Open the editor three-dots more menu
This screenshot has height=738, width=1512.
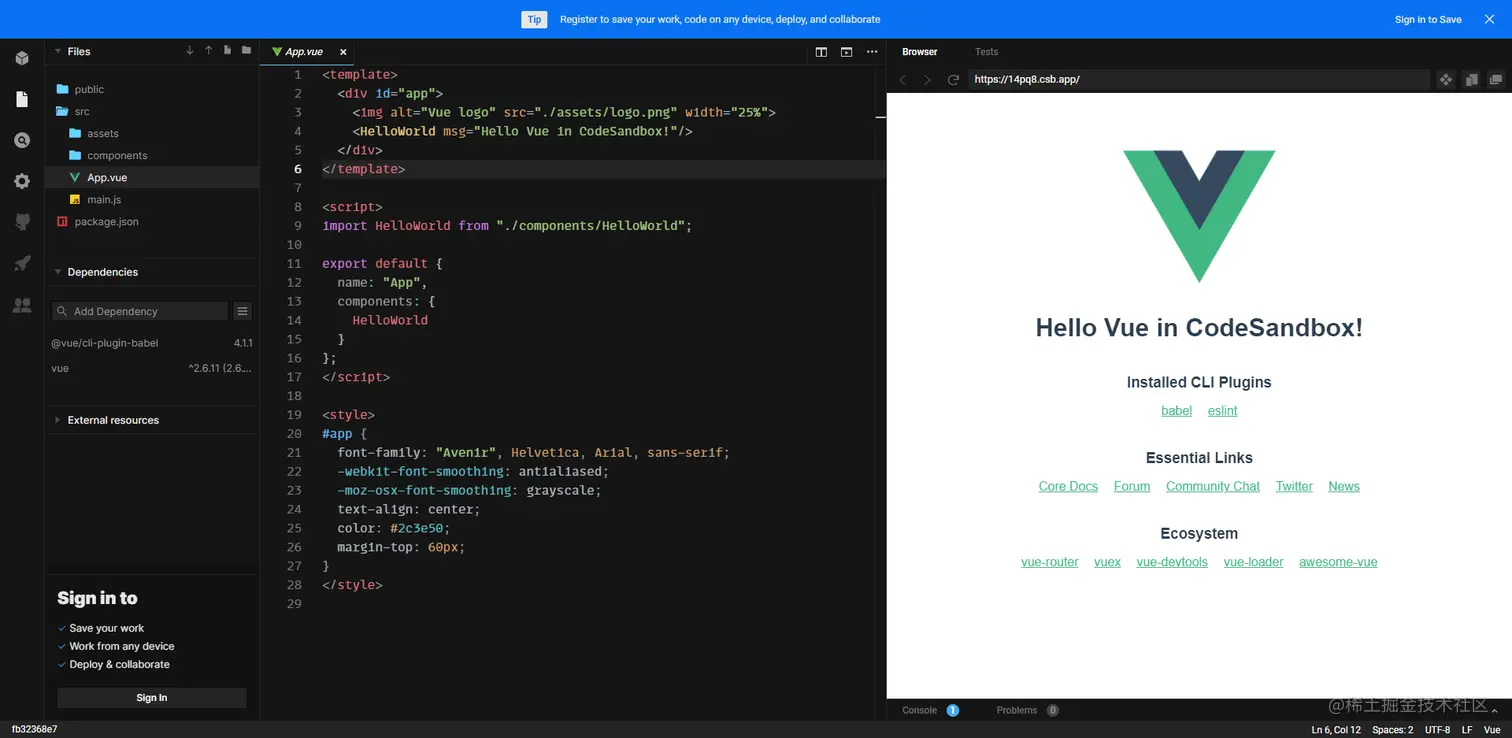point(872,52)
